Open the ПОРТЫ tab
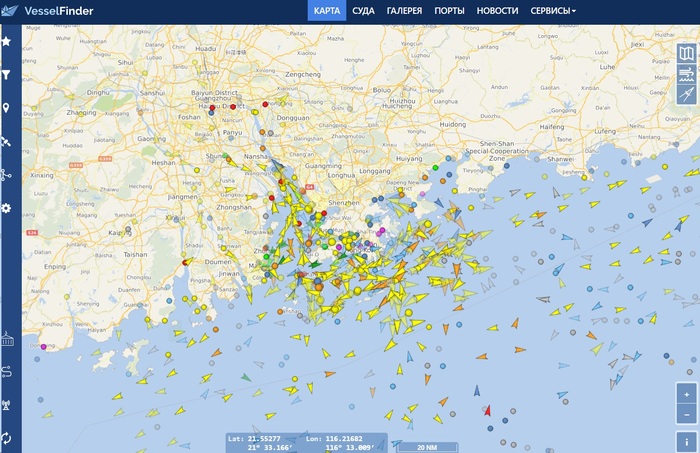The height and width of the screenshot is (453, 700). (x=450, y=11)
